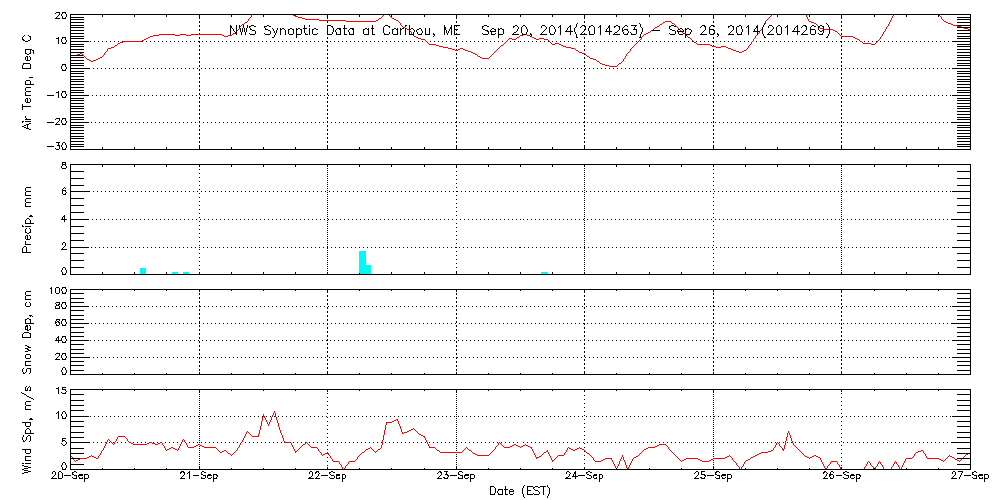Select the 26-Sep date tick label

point(842,477)
